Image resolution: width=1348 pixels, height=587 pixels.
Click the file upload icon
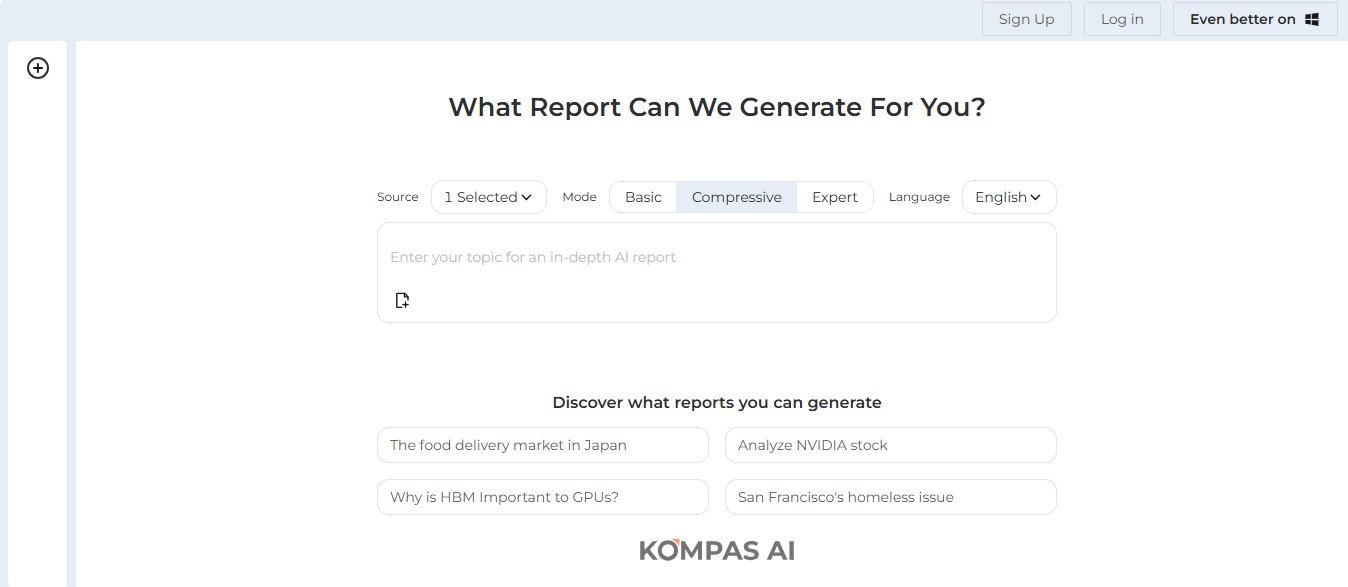pos(402,300)
